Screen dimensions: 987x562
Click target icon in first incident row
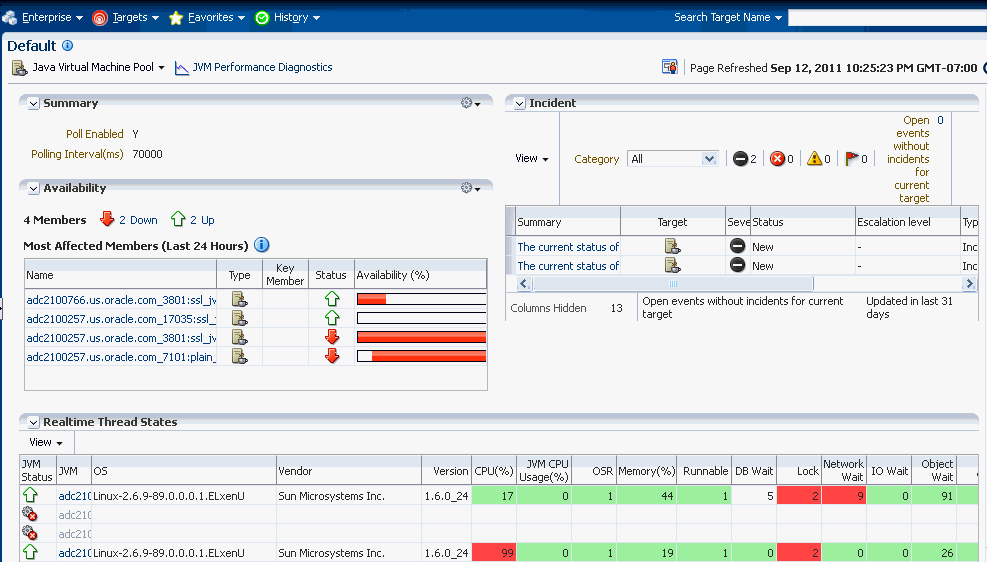(672, 246)
